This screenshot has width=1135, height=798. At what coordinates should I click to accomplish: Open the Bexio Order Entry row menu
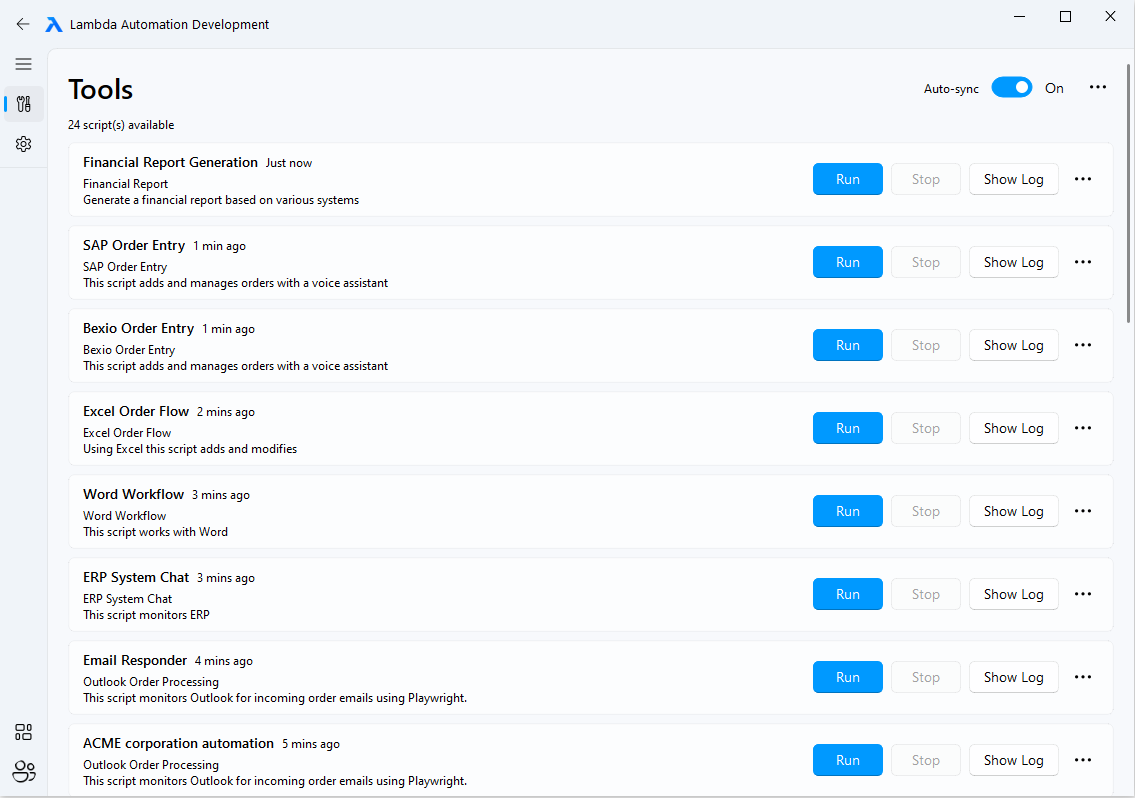(x=1082, y=344)
